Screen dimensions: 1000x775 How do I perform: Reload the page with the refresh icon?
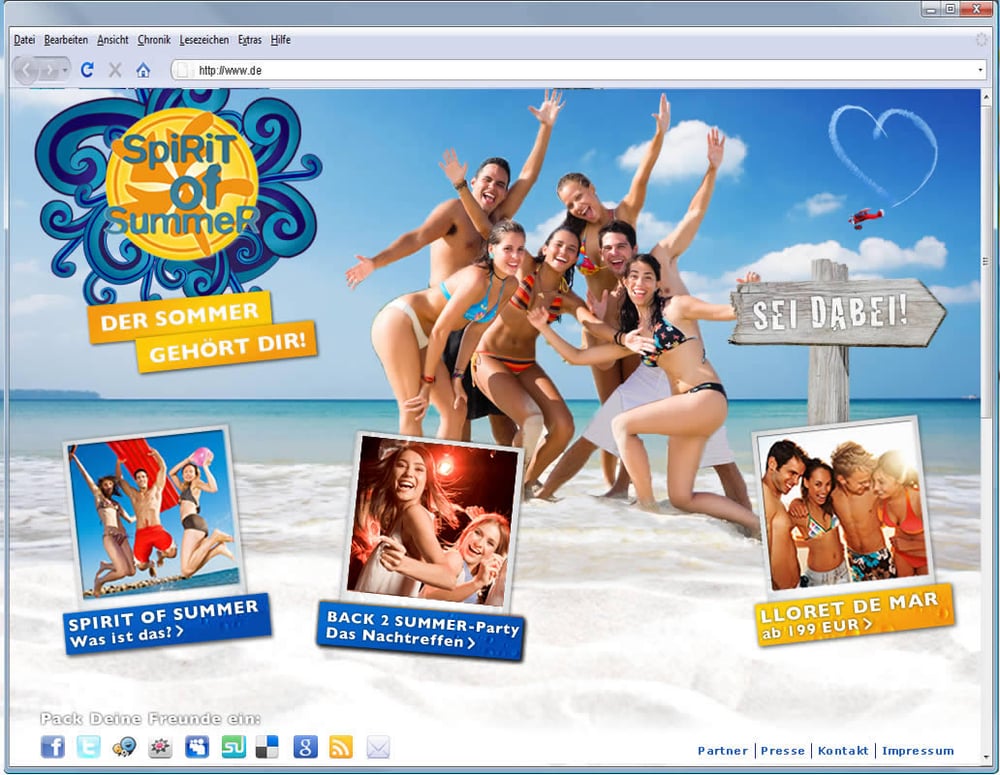[87, 70]
